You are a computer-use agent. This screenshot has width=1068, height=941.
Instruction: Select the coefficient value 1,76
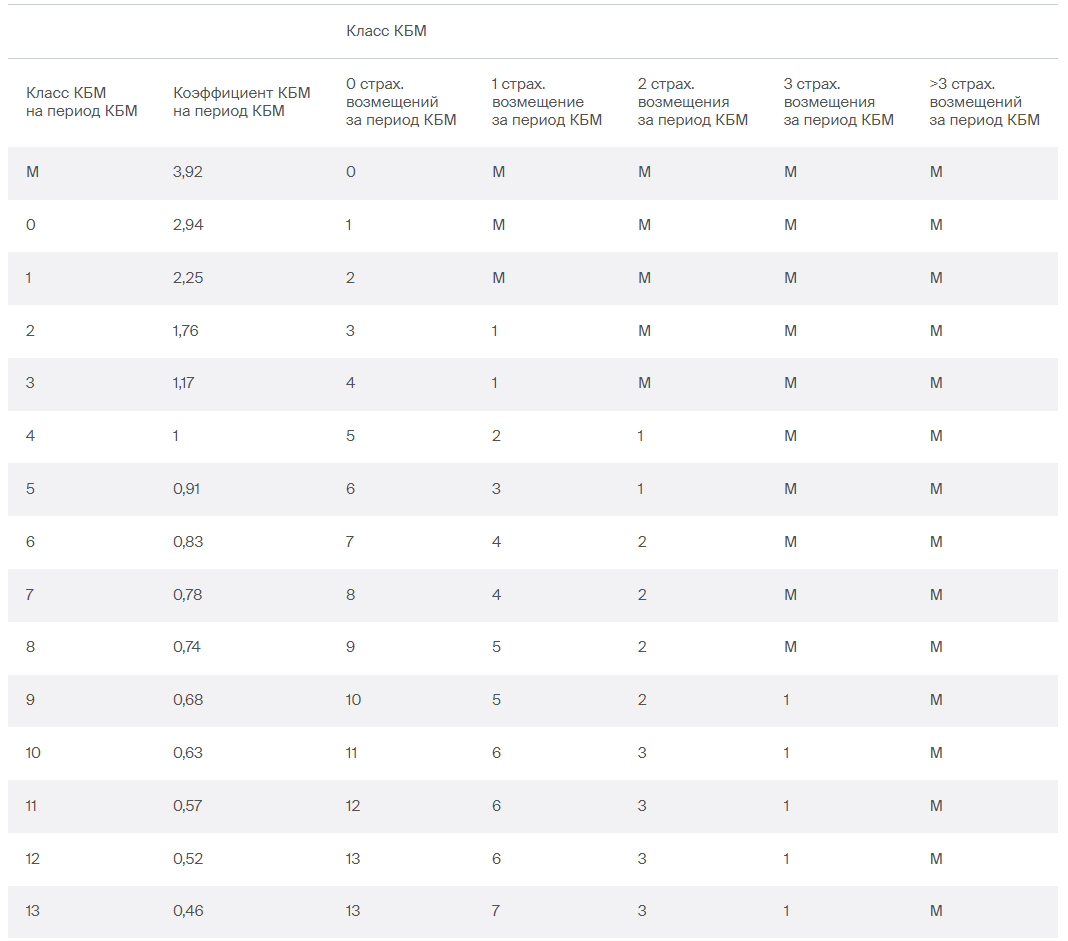(x=186, y=331)
